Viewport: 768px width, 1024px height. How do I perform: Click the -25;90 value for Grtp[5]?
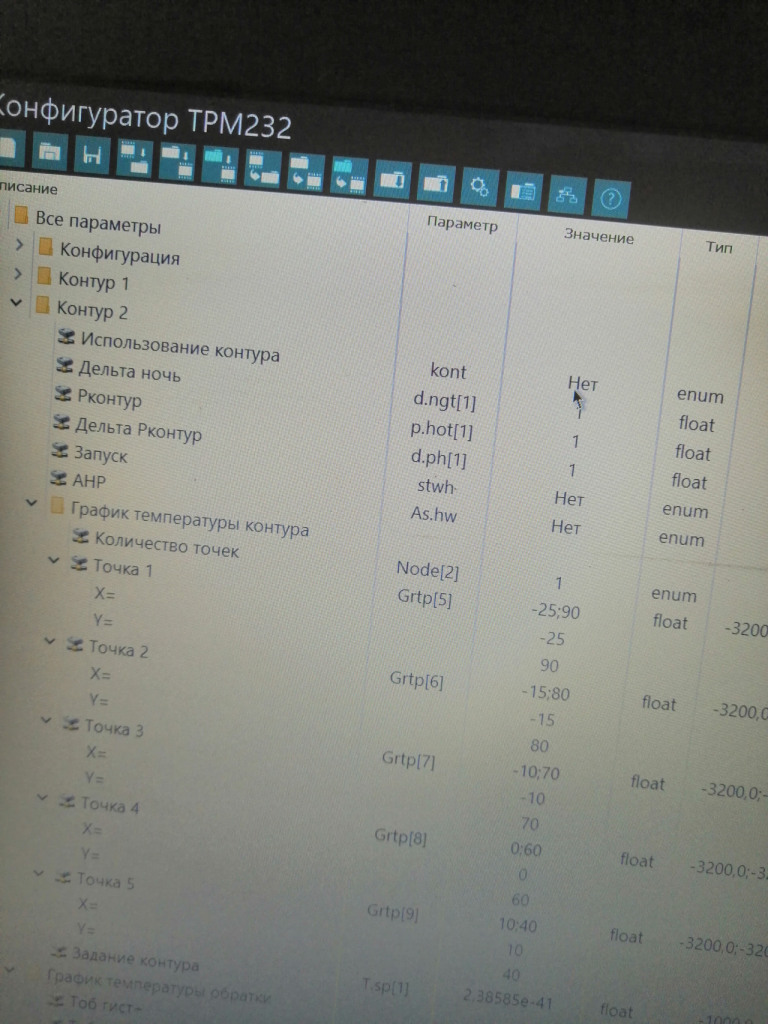tap(555, 611)
